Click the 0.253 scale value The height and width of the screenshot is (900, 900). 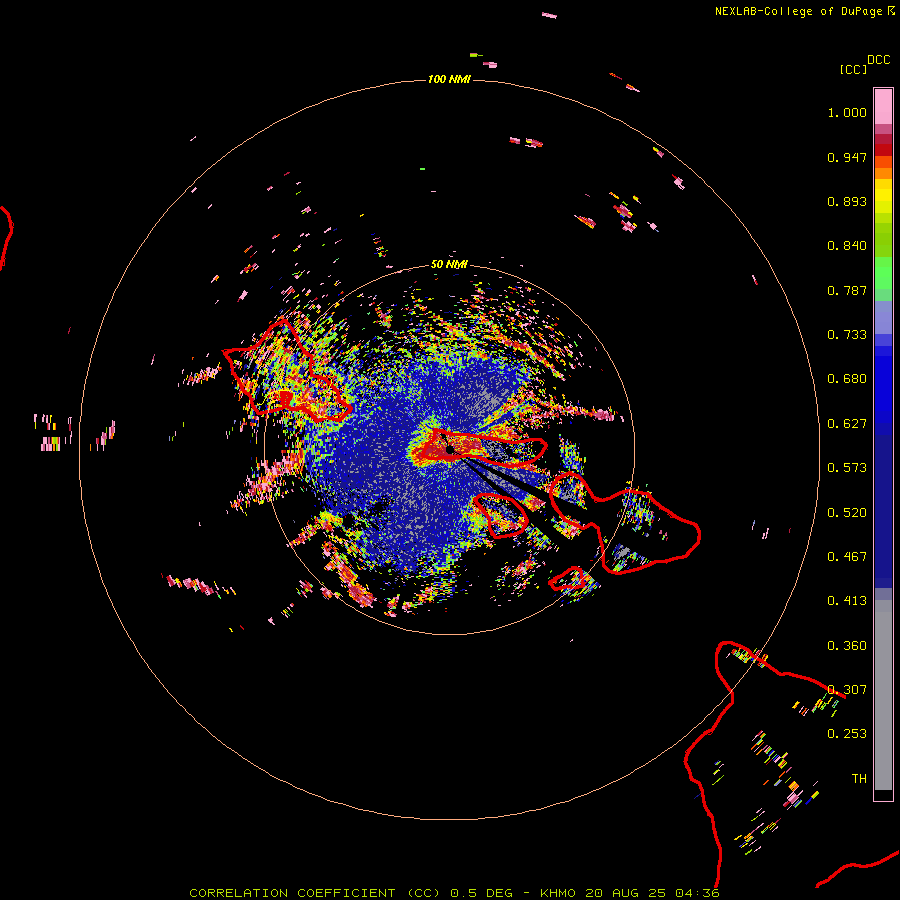pos(847,734)
